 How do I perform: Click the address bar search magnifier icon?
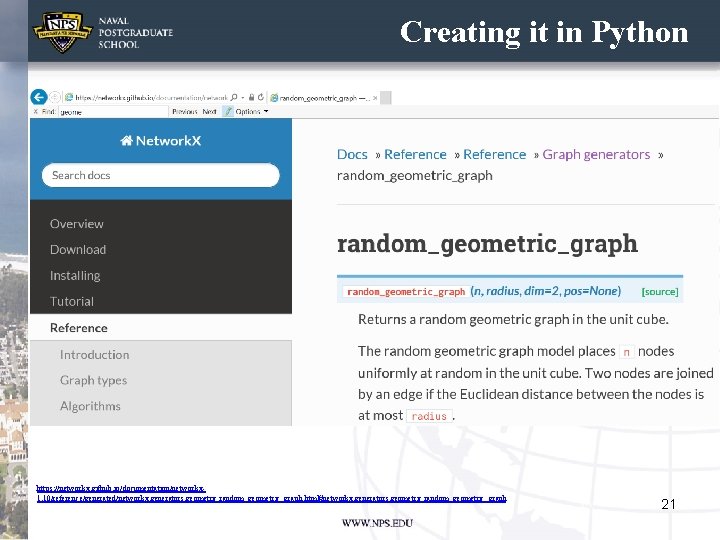pos(234,97)
